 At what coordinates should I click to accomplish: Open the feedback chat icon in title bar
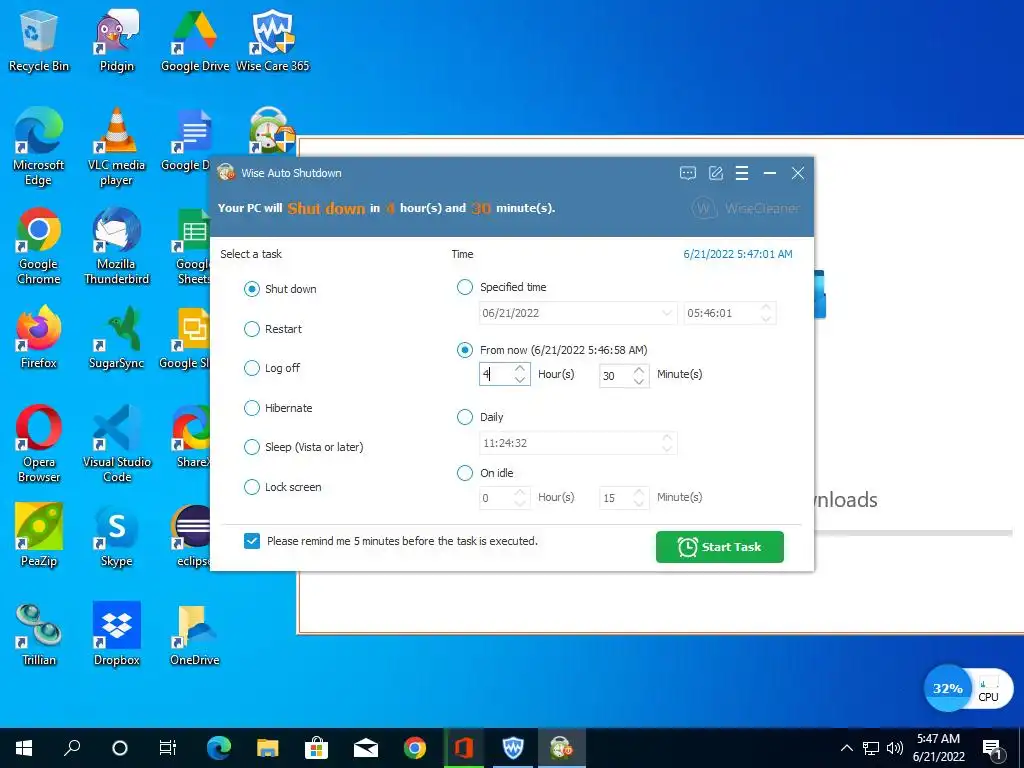pos(688,173)
